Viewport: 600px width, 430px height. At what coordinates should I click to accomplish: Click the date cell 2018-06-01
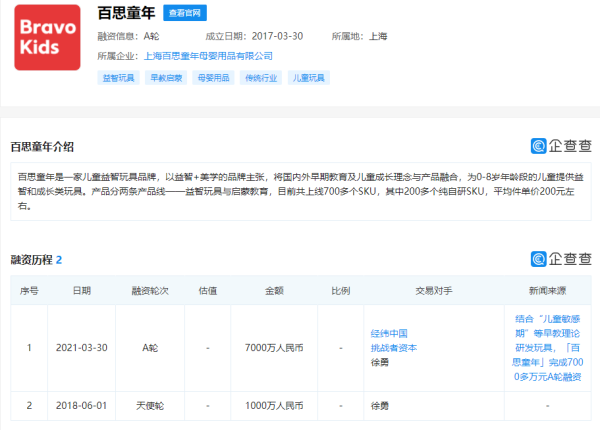tap(82, 406)
